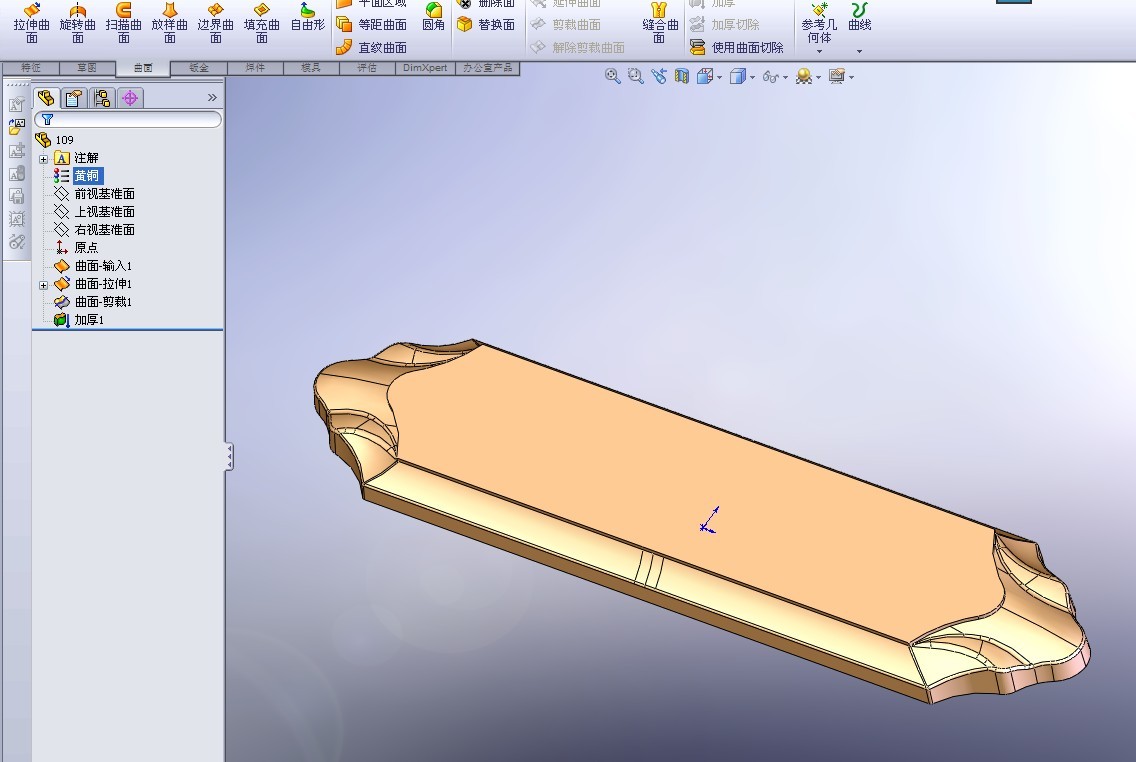This screenshot has width=1136, height=762.
Task: Switch to the 草图 tab
Action: (87, 68)
